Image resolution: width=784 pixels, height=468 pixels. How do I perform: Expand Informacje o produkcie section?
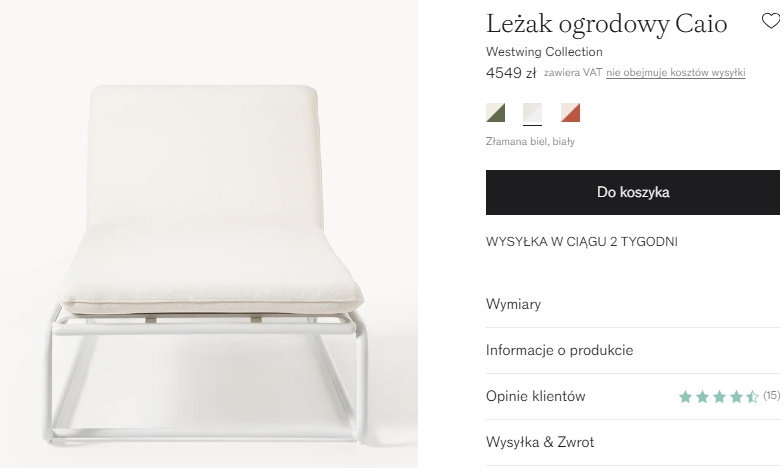point(632,350)
